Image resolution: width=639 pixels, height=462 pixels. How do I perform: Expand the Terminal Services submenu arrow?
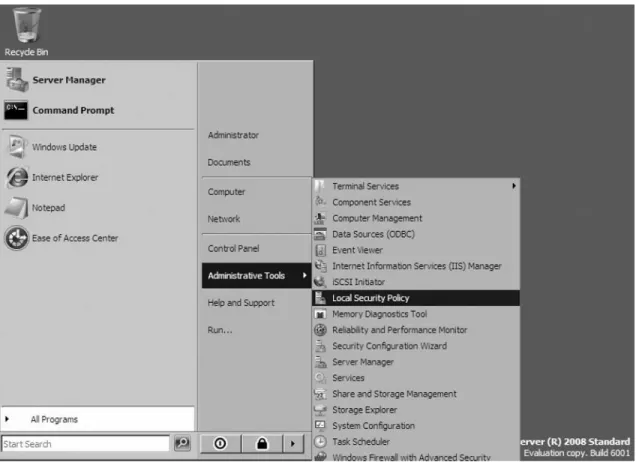513,186
